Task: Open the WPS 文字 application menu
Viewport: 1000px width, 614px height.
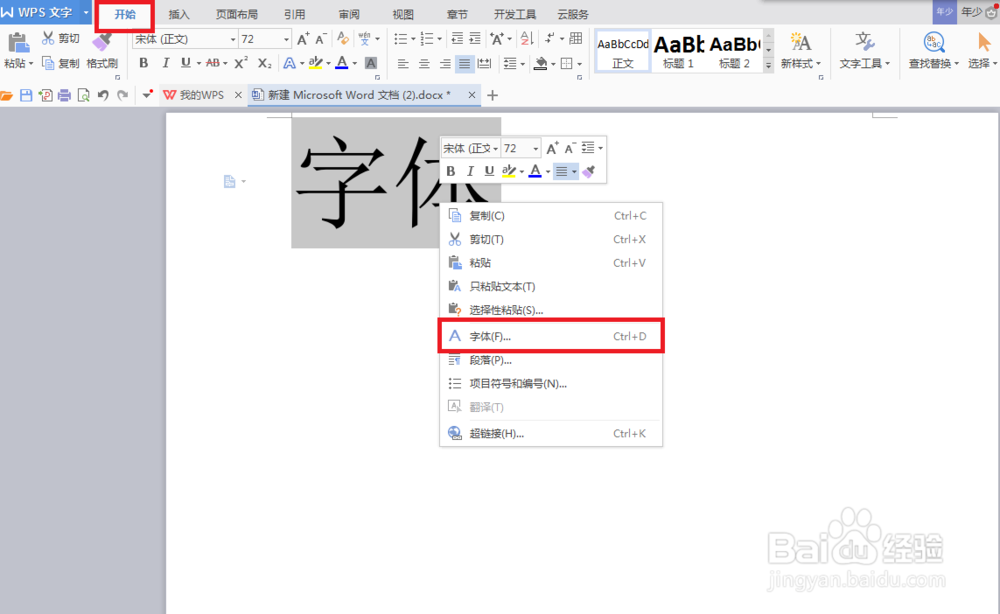Action: (x=46, y=12)
